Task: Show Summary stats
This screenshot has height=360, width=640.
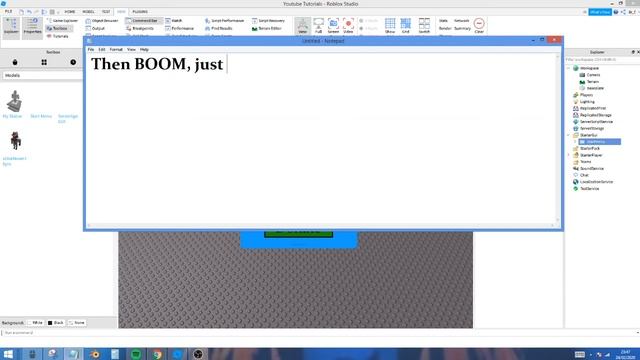Action: [462, 28]
